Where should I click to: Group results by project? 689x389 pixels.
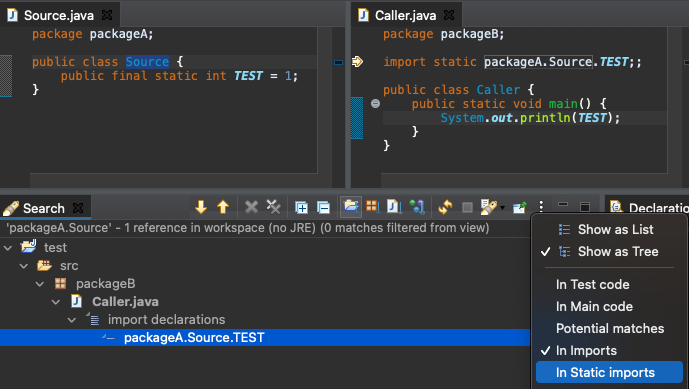point(351,207)
